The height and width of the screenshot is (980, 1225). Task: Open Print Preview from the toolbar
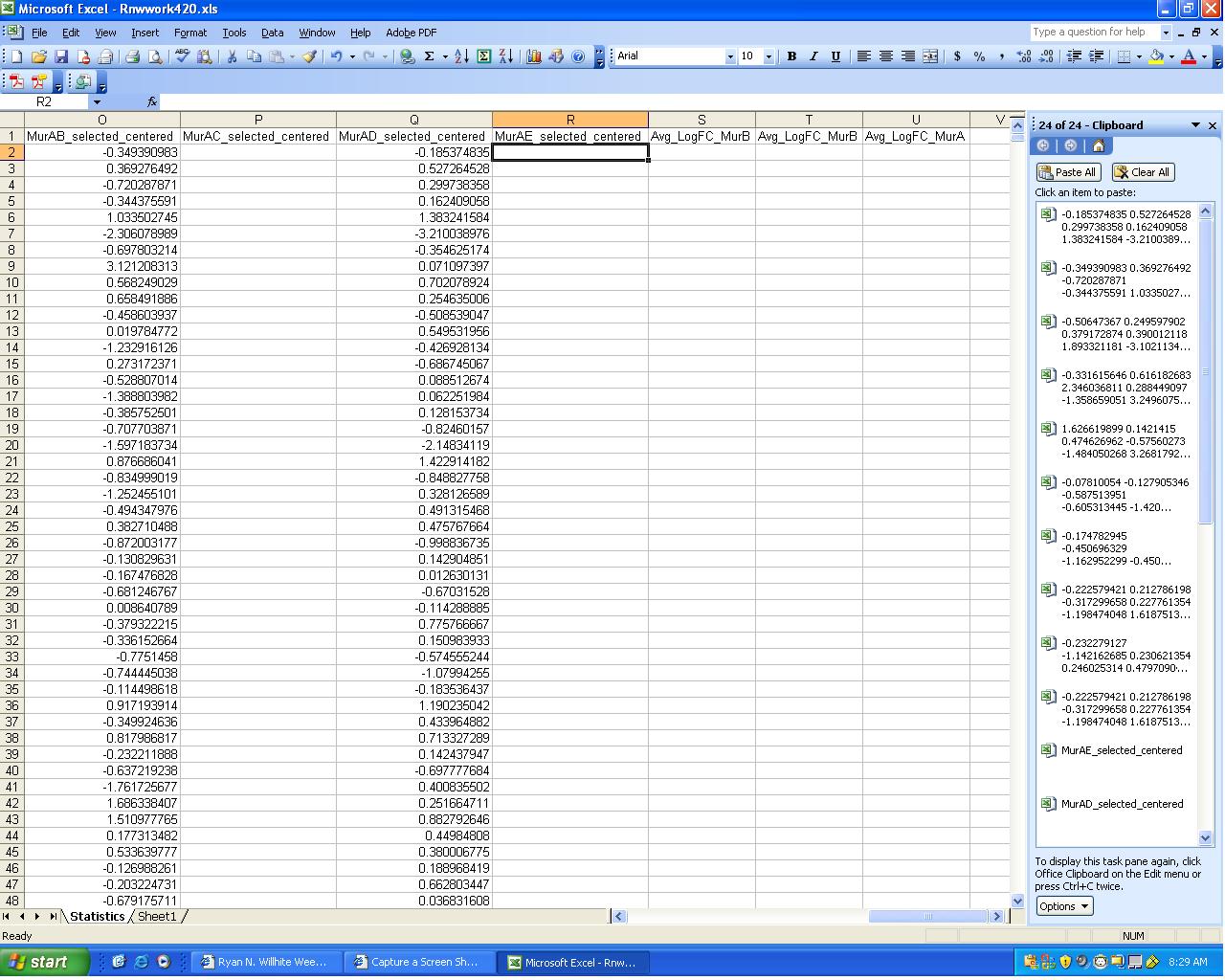pos(155,56)
